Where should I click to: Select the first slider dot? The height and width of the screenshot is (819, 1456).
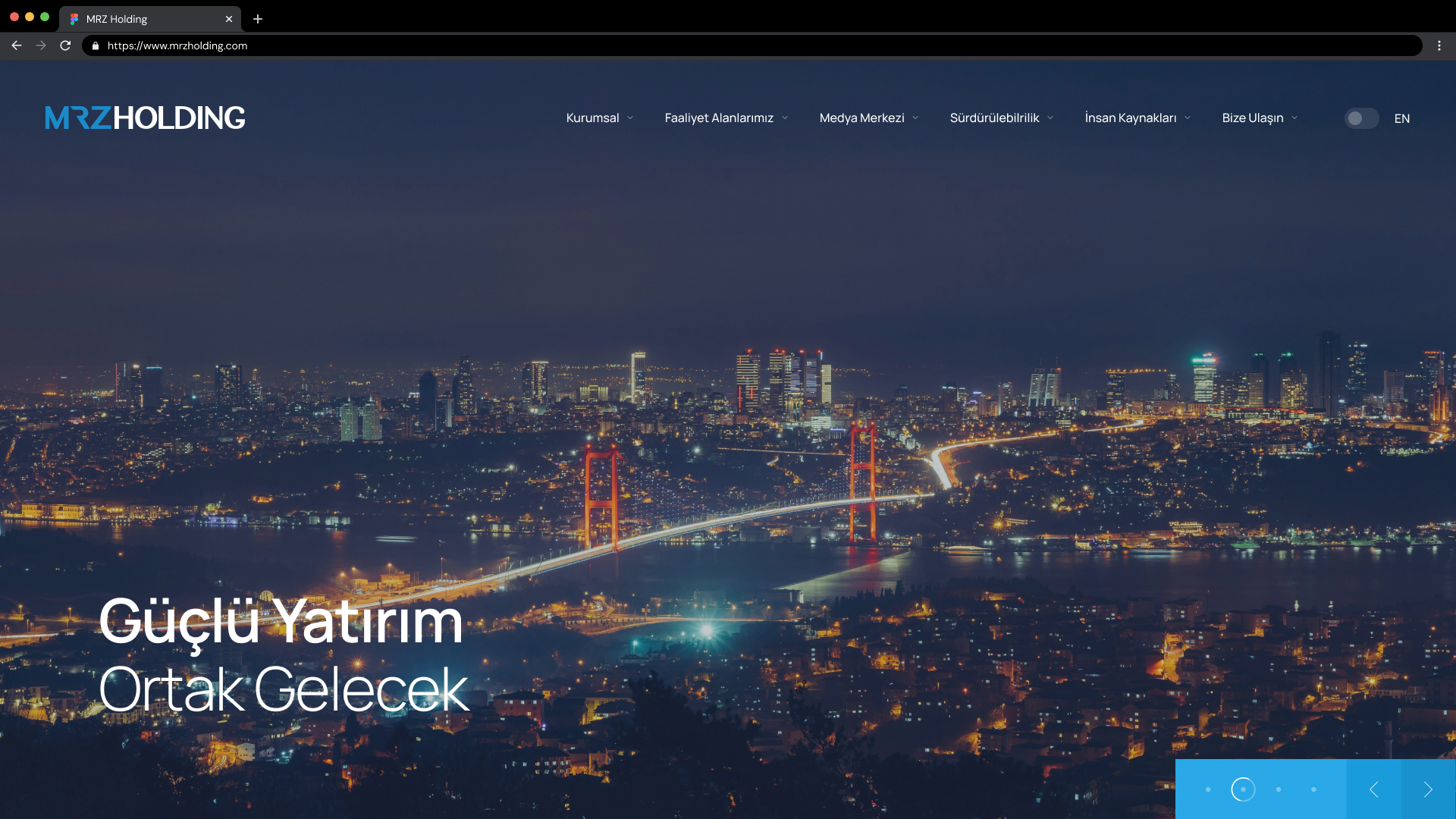click(x=1208, y=789)
